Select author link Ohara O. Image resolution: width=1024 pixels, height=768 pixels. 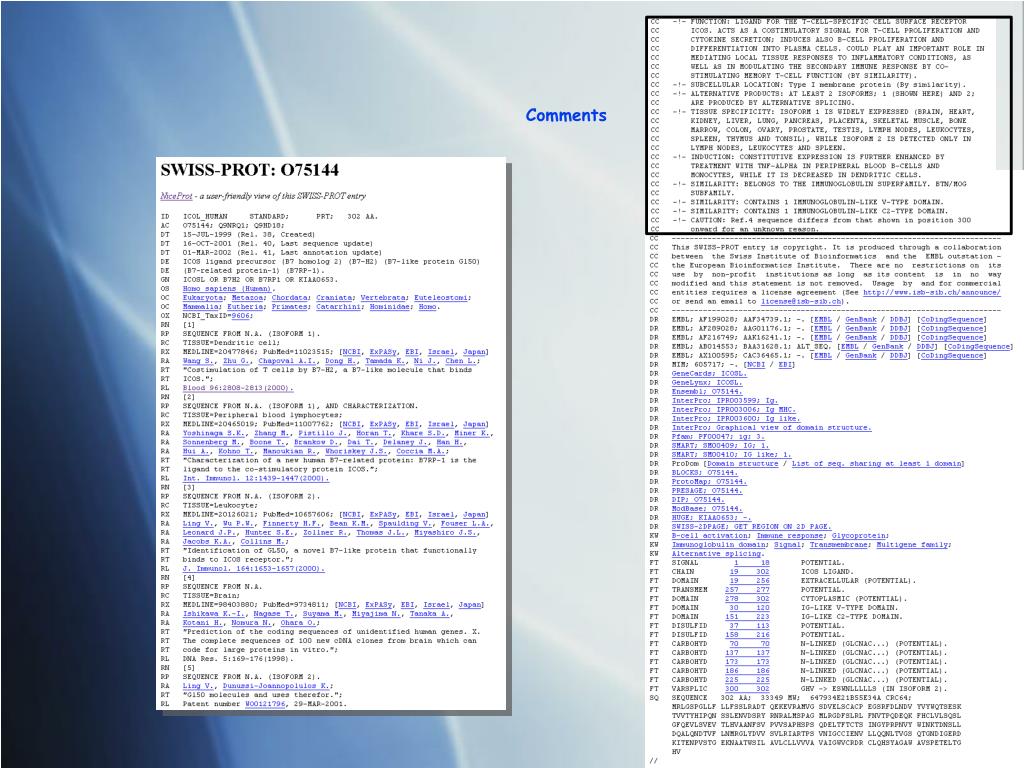tap(301, 623)
